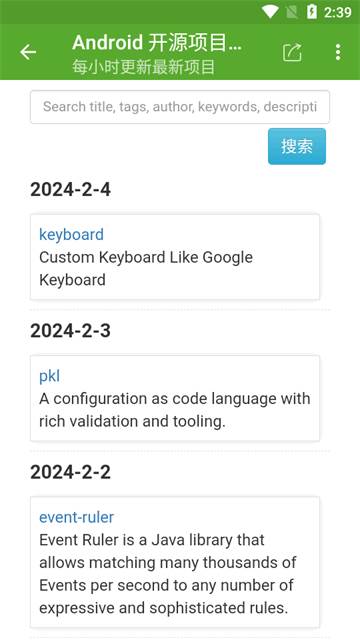Screen dimensions: 360x640
Task: Tap the no-SIM signal icon
Action: 292,12
